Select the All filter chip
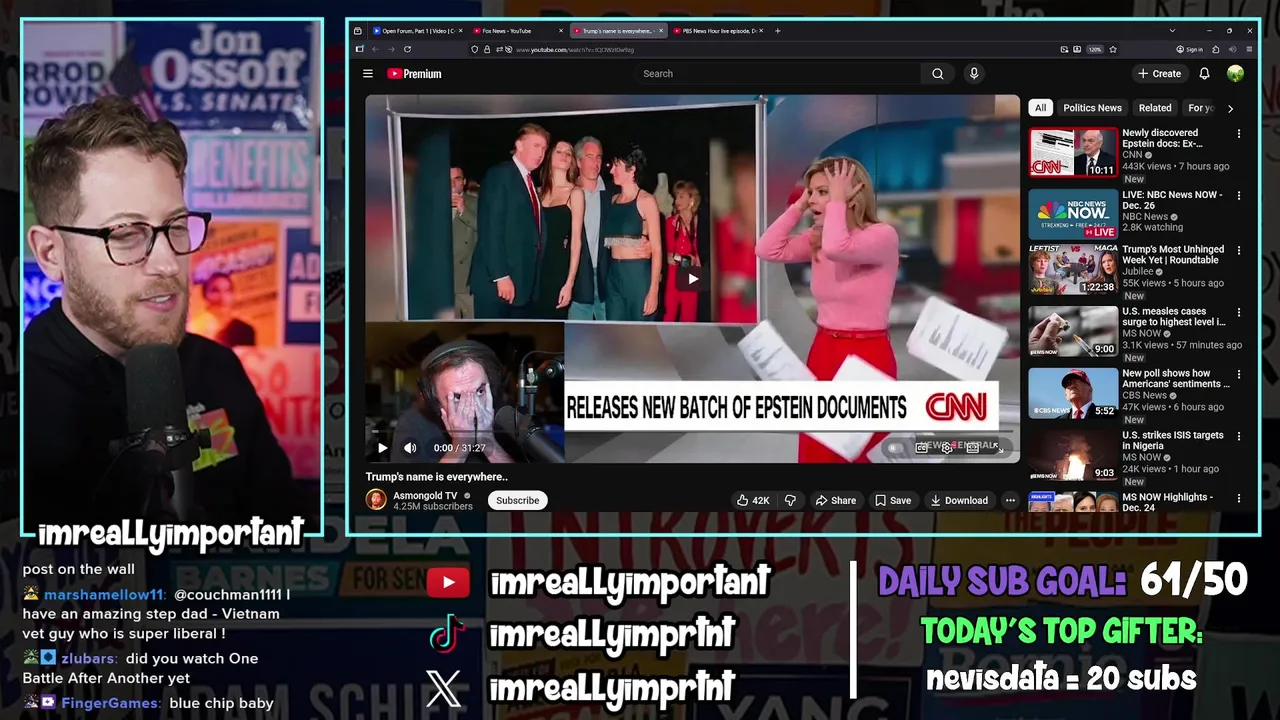Screen dimensions: 1280x720 [1040, 108]
